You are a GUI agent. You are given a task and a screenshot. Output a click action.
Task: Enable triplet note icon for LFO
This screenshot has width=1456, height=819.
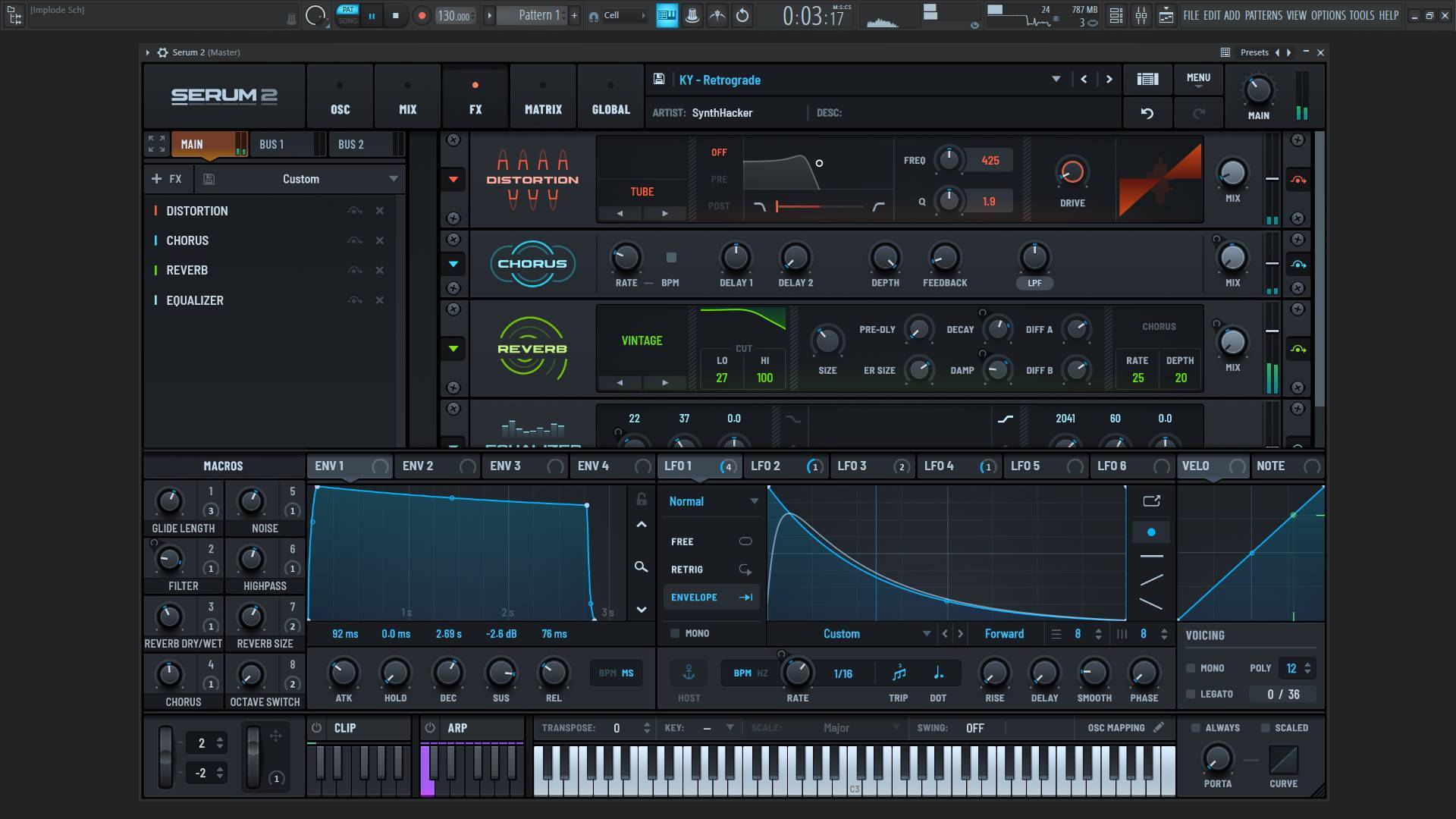[899, 673]
